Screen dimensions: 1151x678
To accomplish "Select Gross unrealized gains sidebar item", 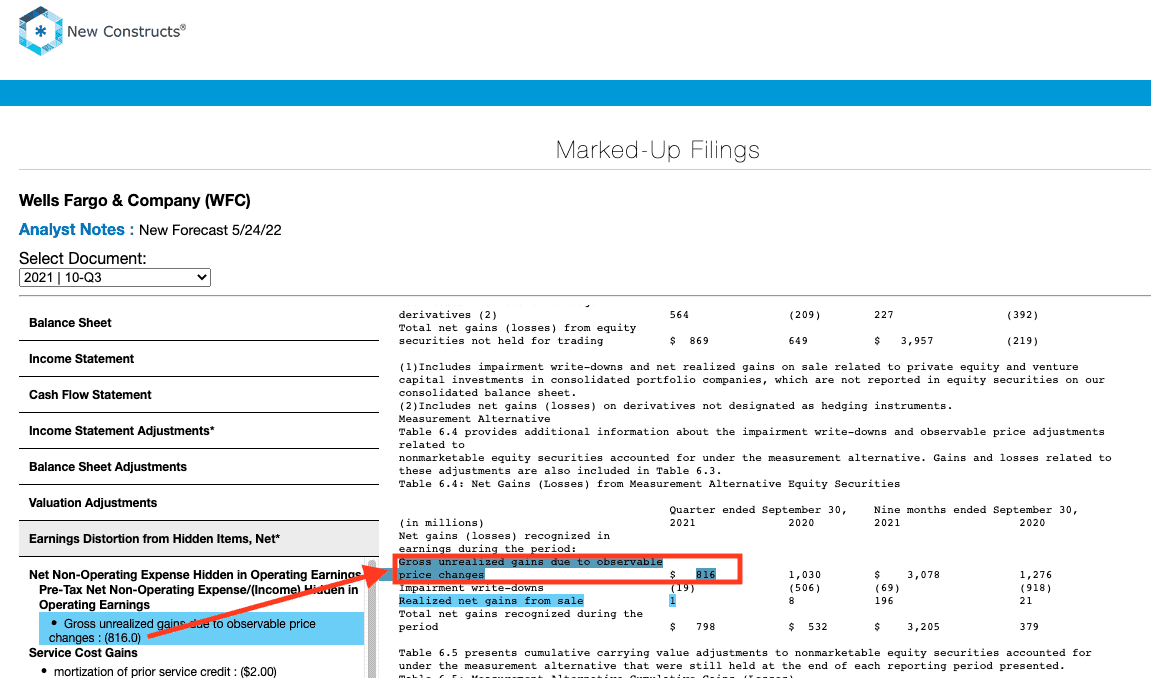I will [201, 630].
